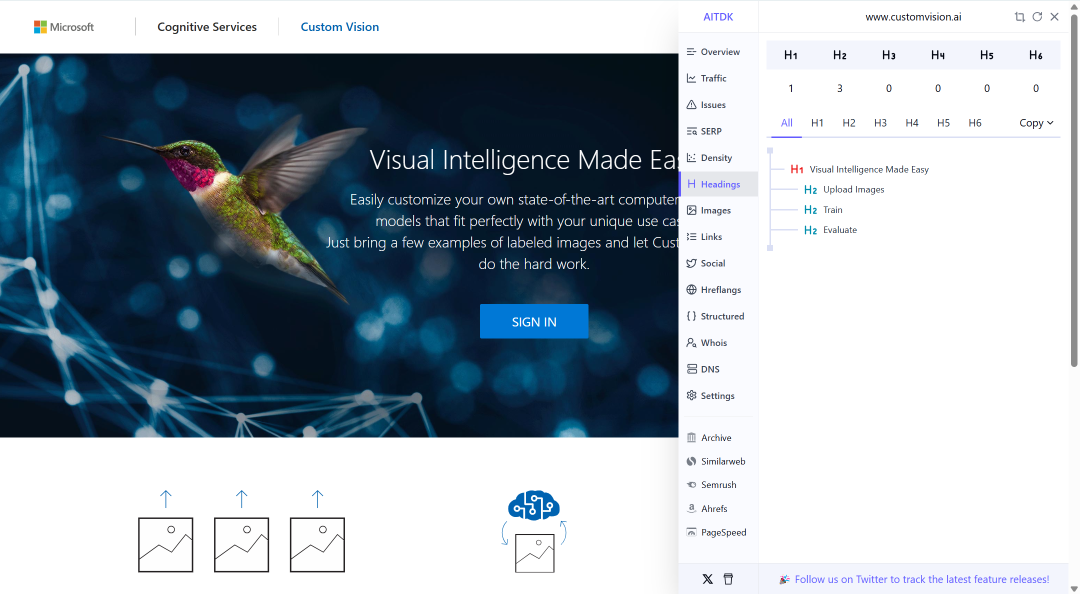This screenshot has width=1080, height=594.
Task: Click the Whois person-search icon
Action: tap(692, 342)
